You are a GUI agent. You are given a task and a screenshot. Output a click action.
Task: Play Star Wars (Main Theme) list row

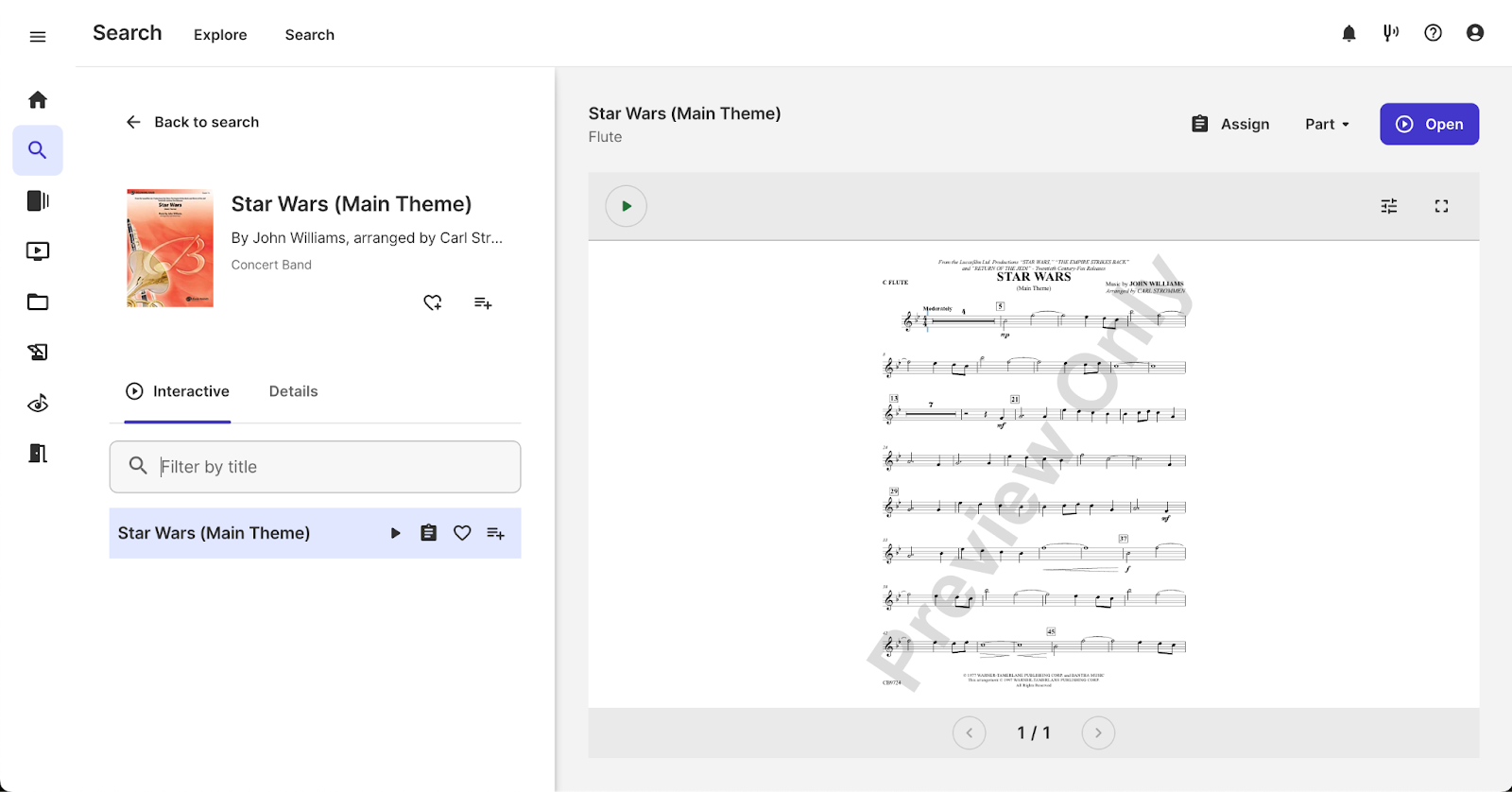(395, 533)
